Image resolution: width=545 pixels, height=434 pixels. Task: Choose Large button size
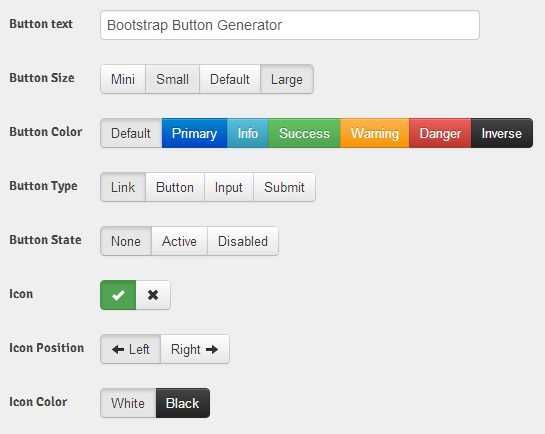[x=287, y=79]
